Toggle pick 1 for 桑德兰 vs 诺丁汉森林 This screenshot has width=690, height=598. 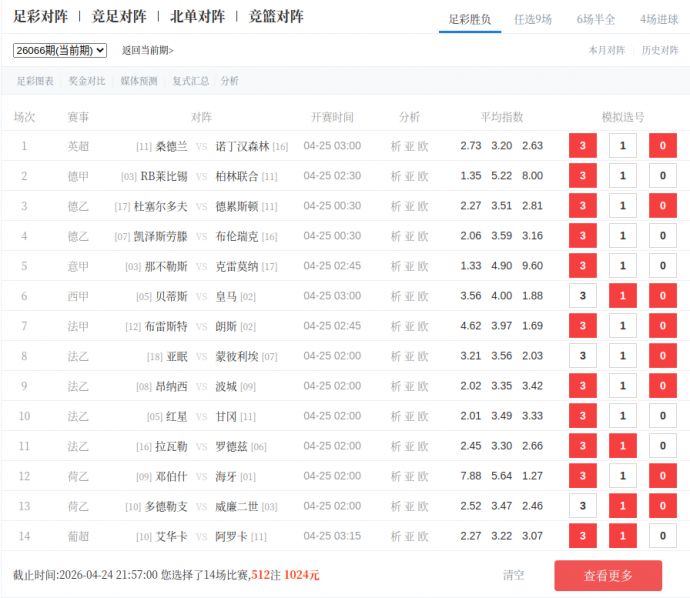point(623,146)
